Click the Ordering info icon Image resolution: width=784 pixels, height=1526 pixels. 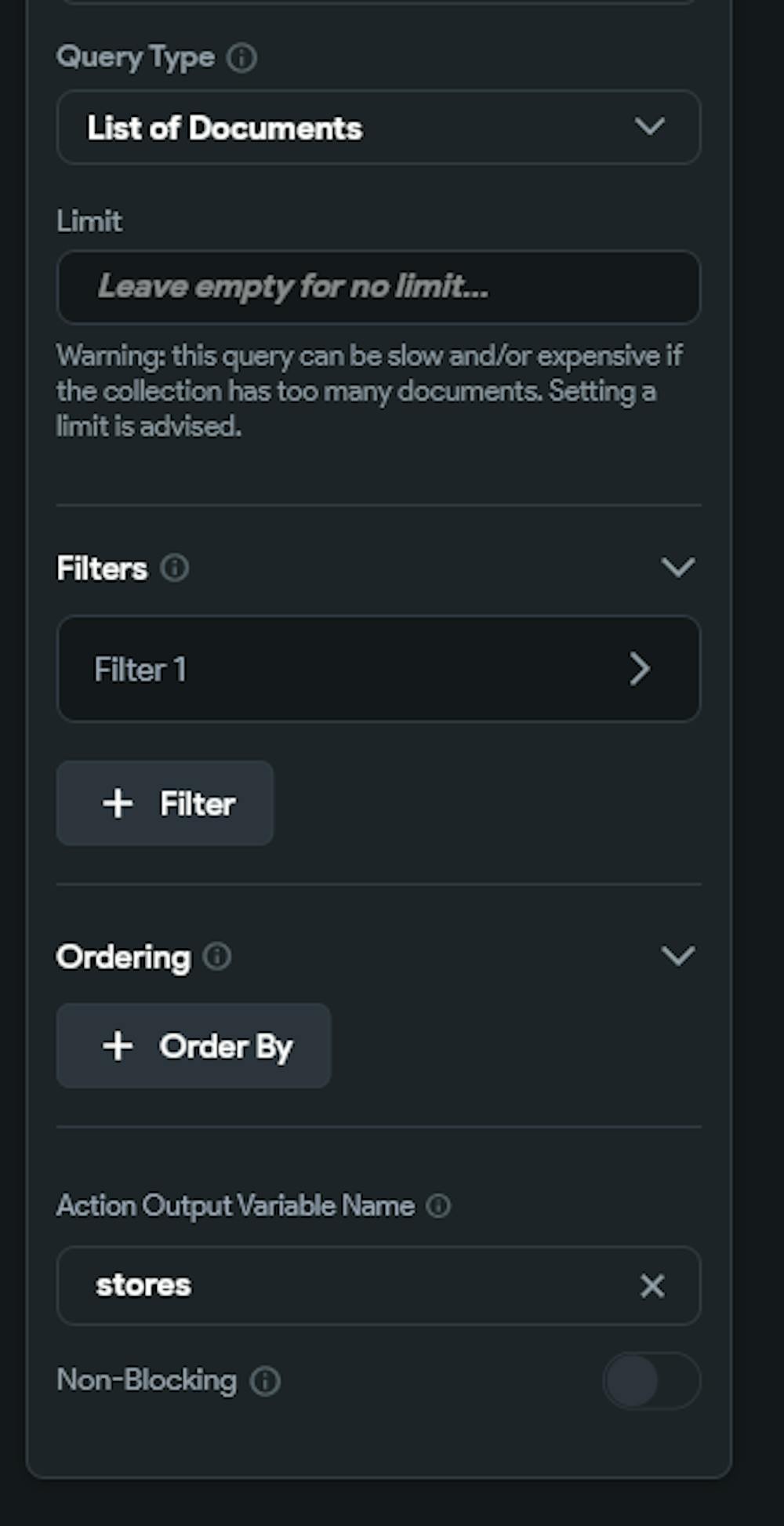[217, 957]
